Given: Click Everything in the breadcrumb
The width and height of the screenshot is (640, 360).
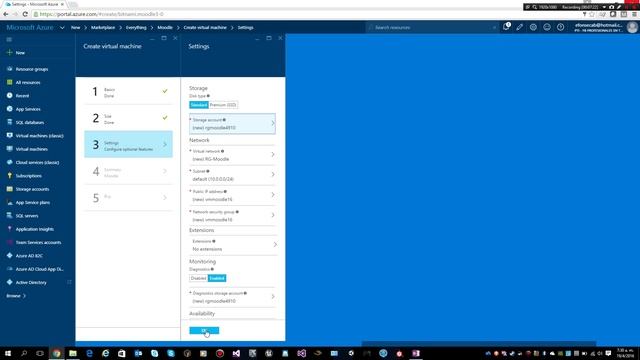Looking at the screenshot, I should pyautogui.click(x=136, y=27).
